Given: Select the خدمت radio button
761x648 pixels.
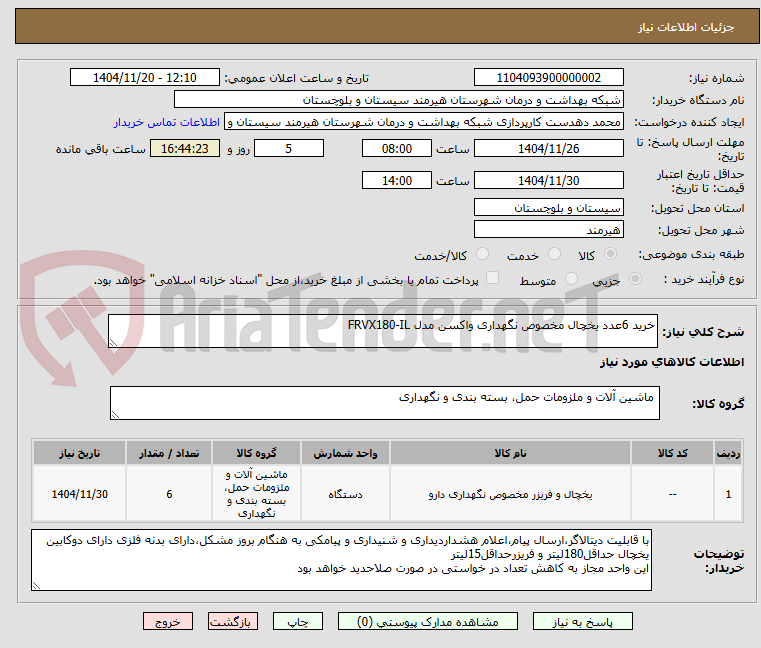Looking at the screenshot, I should pos(554,254).
